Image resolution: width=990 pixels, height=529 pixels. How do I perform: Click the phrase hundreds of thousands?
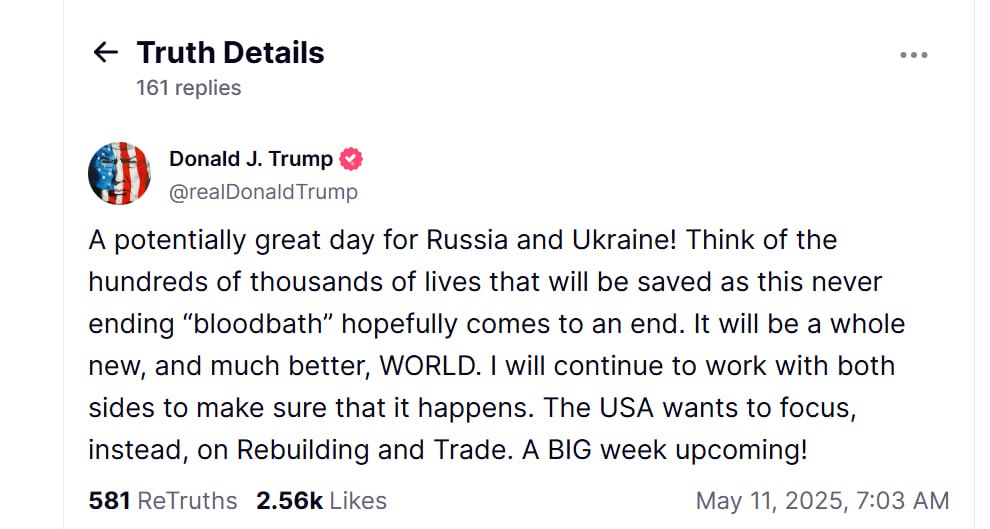pos(233,282)
